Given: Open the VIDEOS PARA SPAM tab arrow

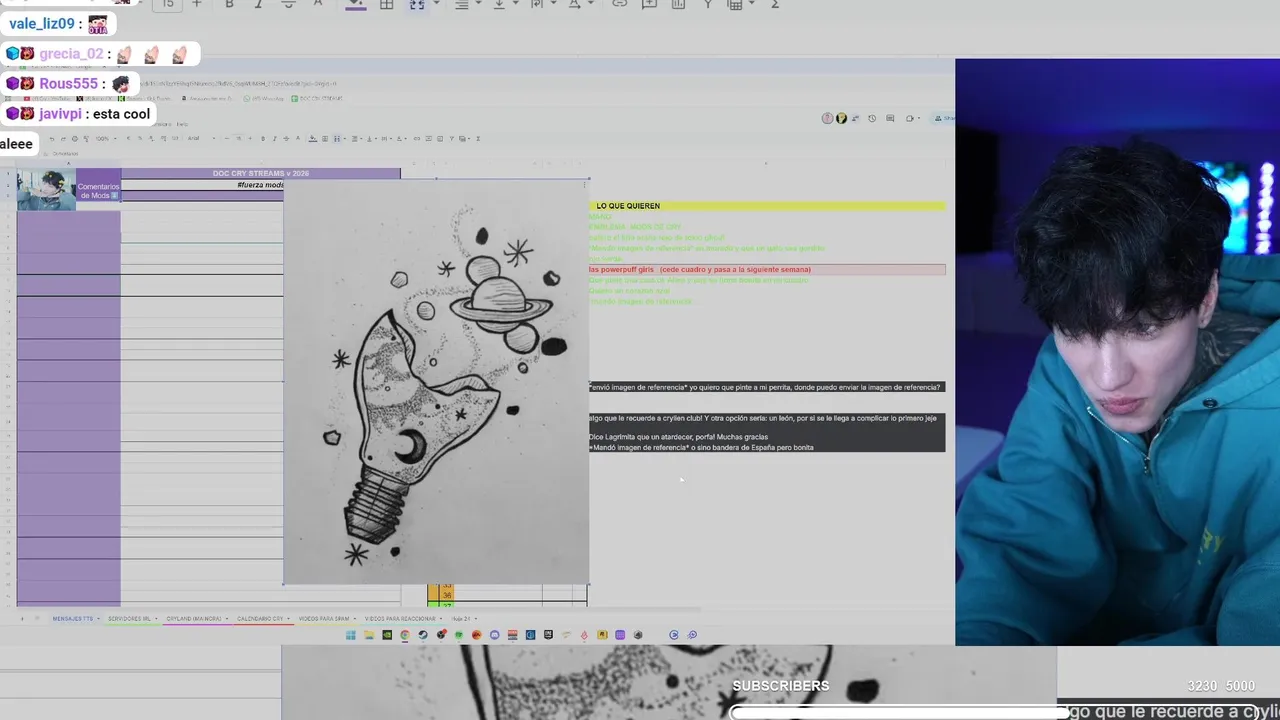Looking at the screenshot, I should point(354,619).
